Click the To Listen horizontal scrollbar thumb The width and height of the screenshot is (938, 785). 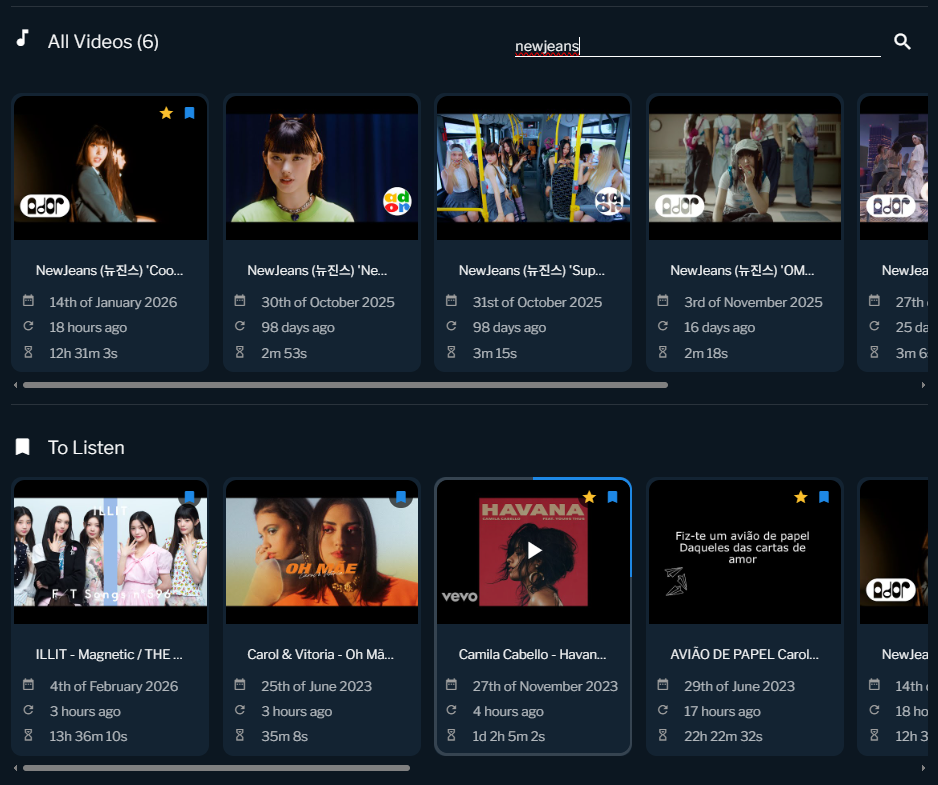(x=216, y=768)
